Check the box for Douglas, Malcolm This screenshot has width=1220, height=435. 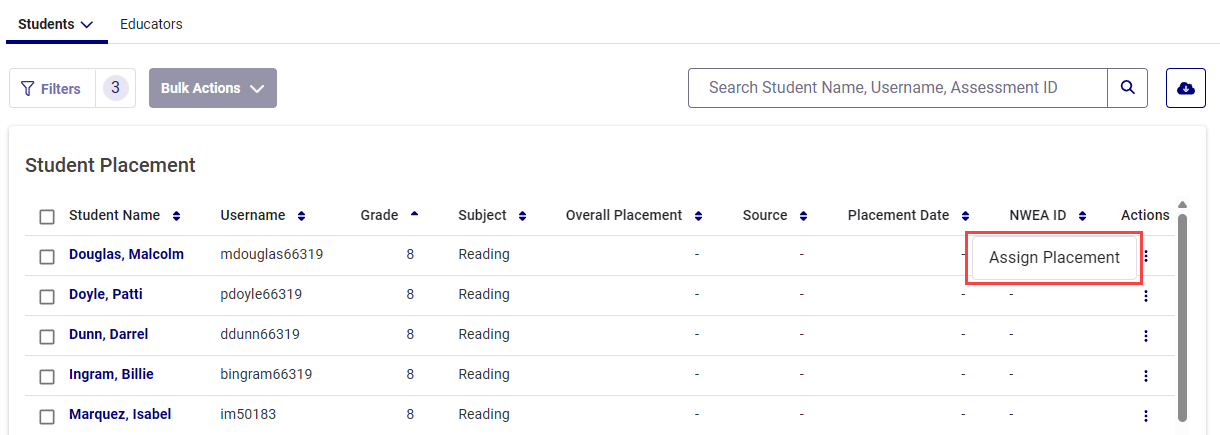point(47,257)
